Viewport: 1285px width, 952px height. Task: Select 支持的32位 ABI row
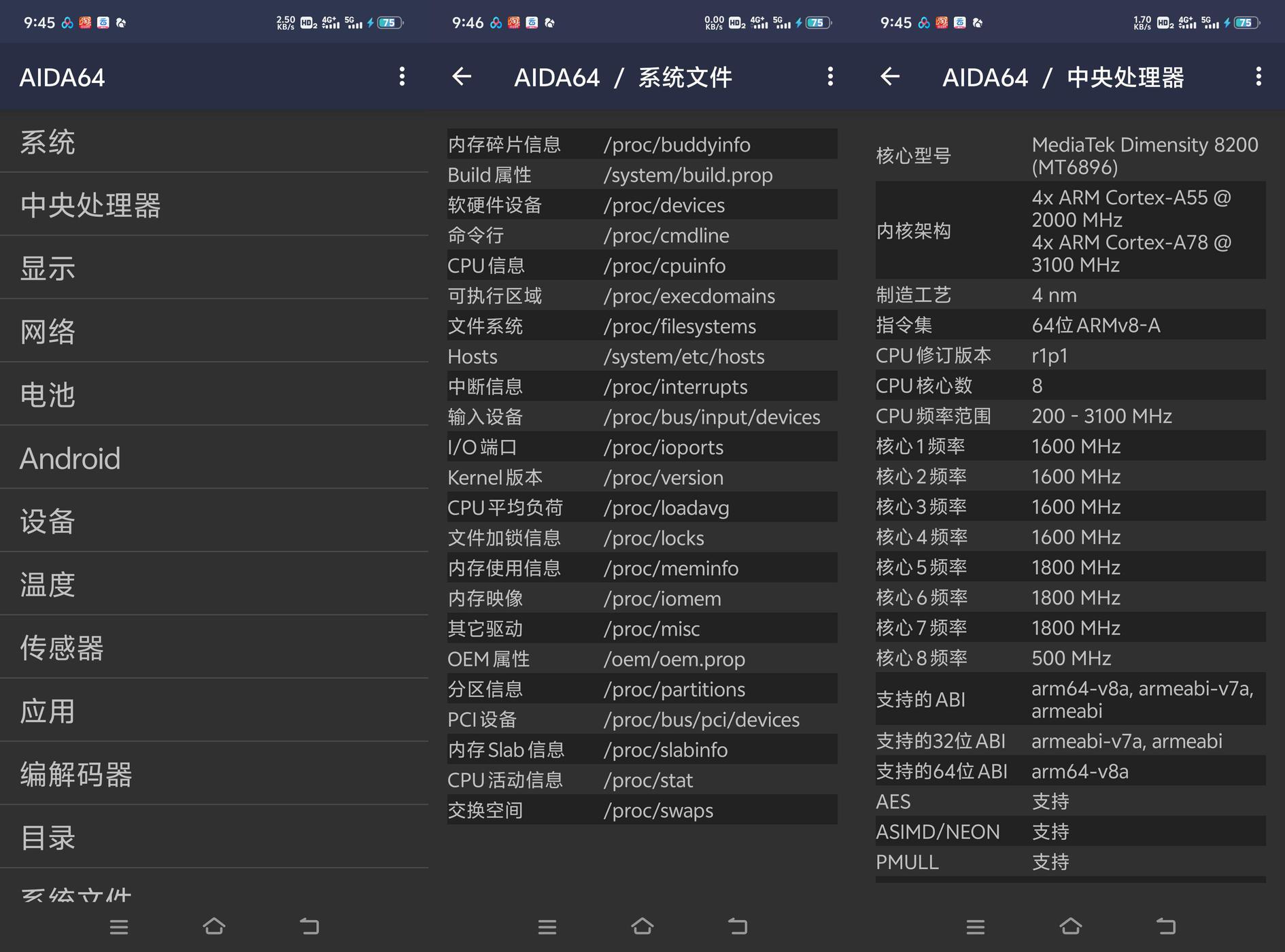click(1071, 741)
